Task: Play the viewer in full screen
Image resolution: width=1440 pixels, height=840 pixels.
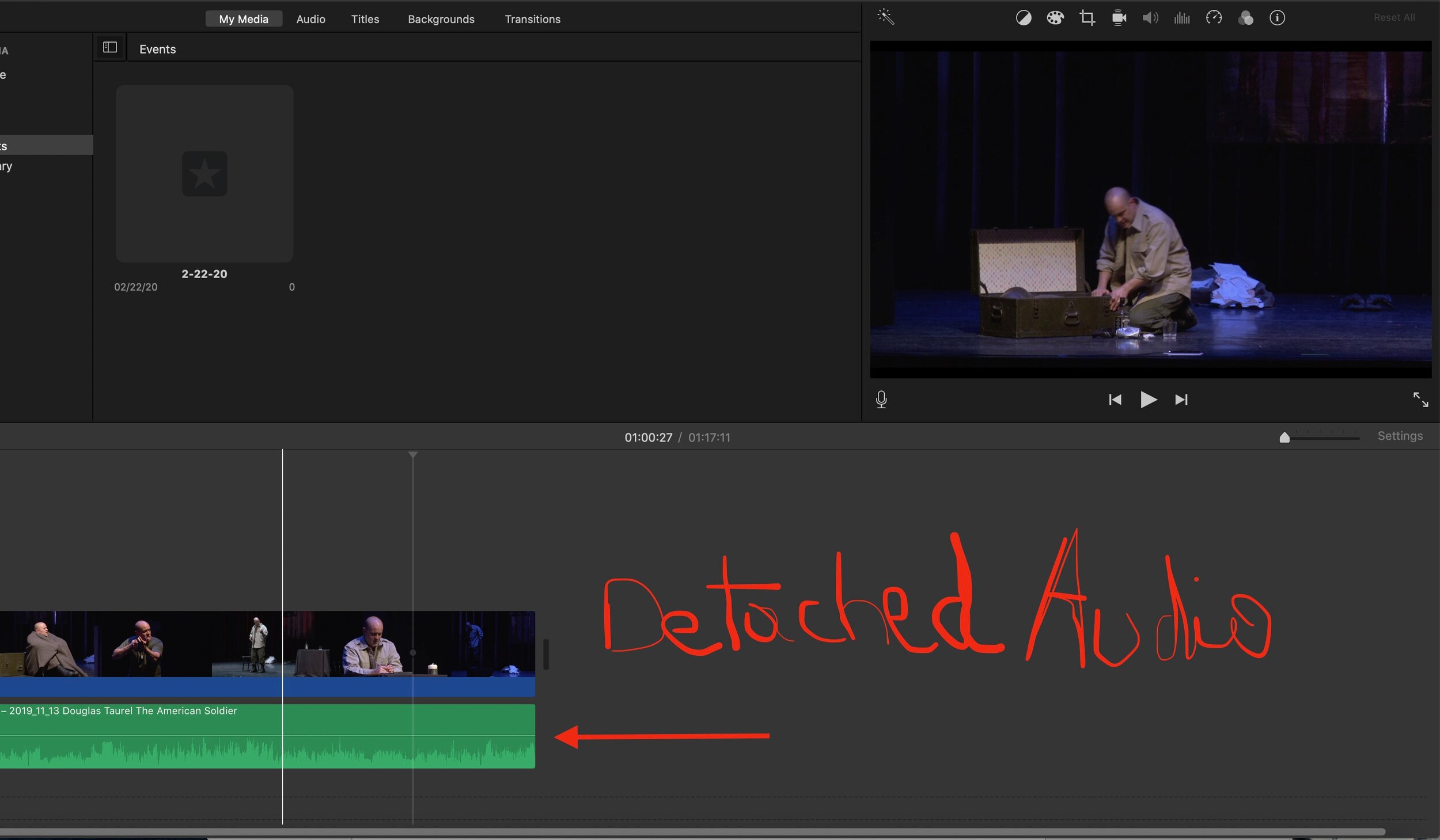Action: (1420, 400)
